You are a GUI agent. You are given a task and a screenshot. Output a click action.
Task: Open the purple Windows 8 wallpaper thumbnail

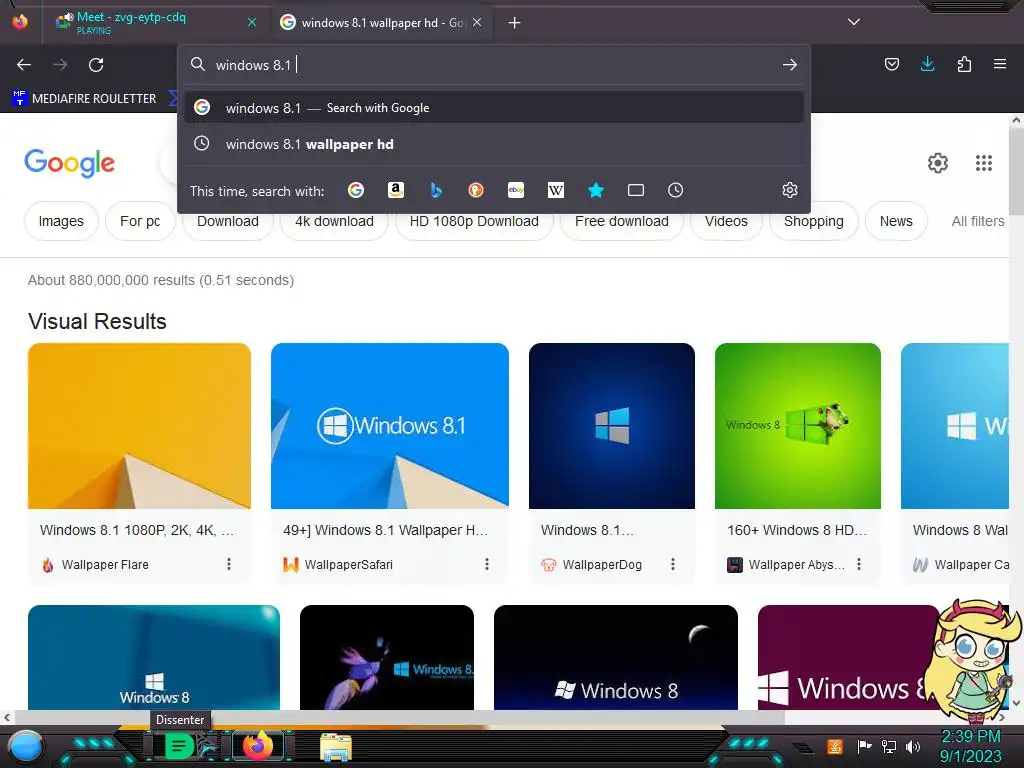849,657
